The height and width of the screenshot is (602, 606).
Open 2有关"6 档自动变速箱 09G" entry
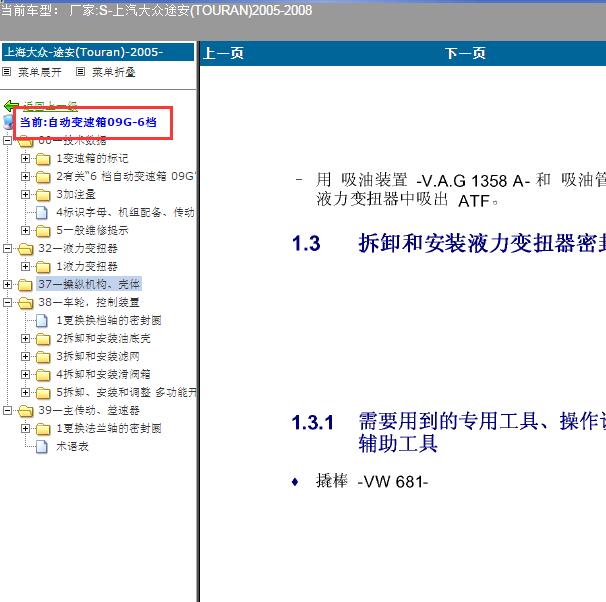coord(126,177)
